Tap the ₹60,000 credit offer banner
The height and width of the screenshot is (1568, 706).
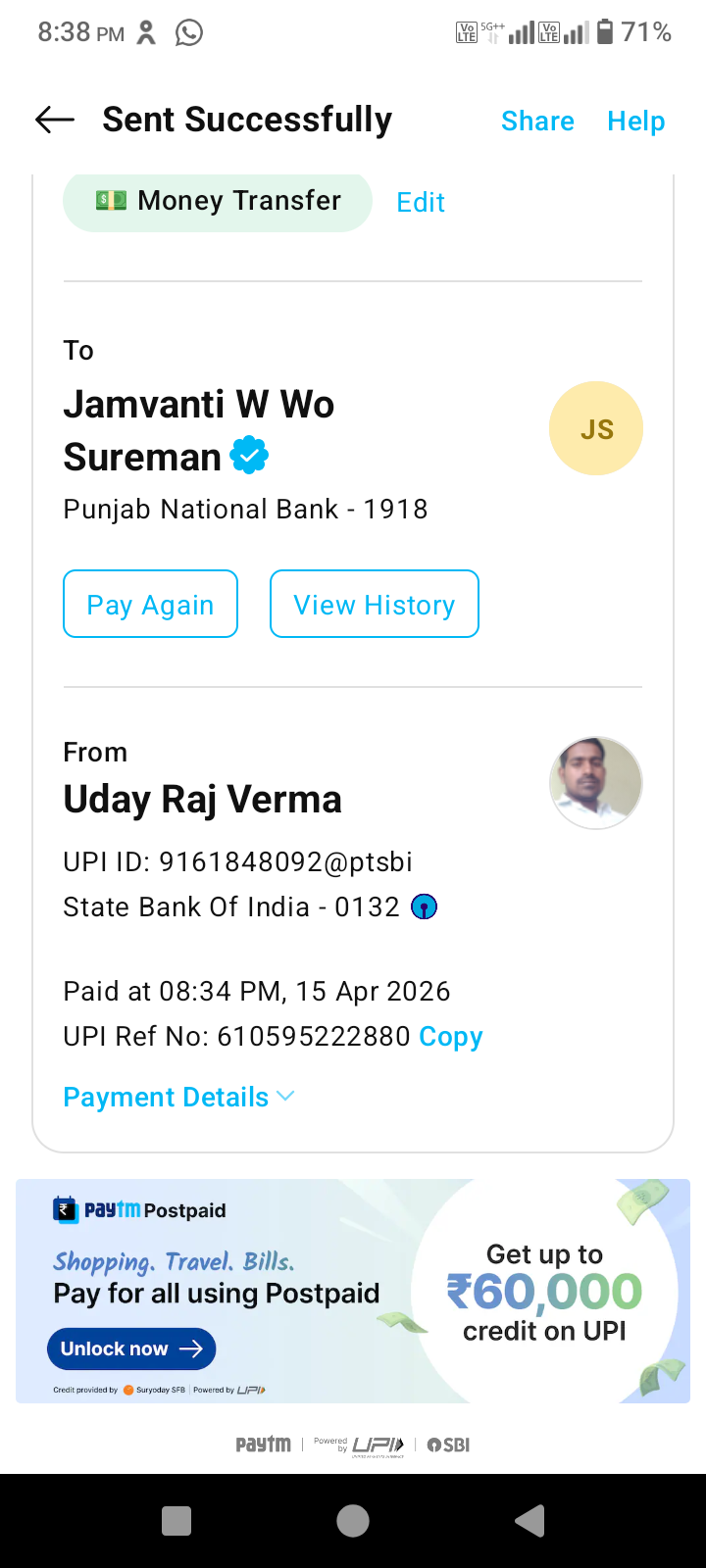tap(544, 1292)
